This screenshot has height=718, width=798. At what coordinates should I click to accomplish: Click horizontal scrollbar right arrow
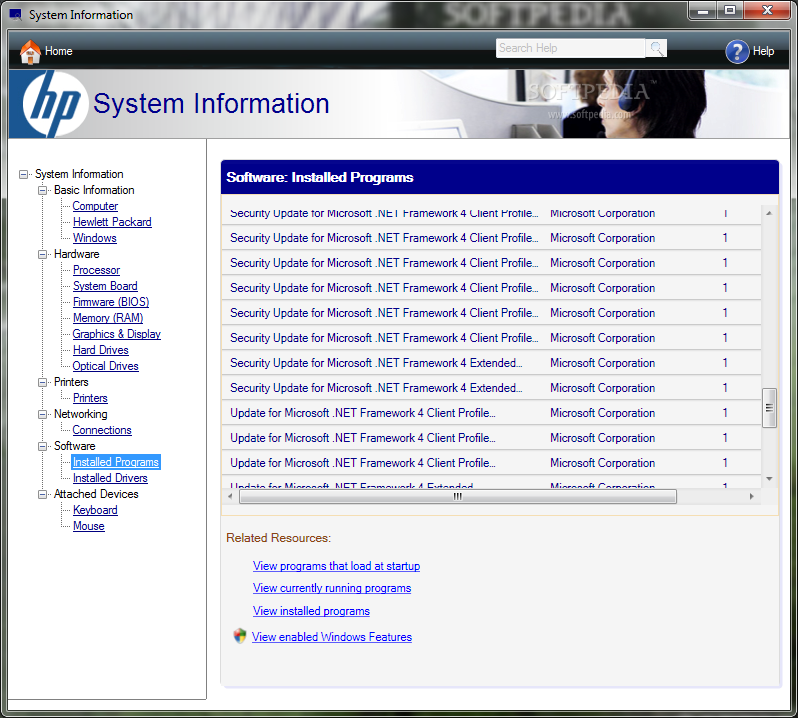tap(752, 497)
